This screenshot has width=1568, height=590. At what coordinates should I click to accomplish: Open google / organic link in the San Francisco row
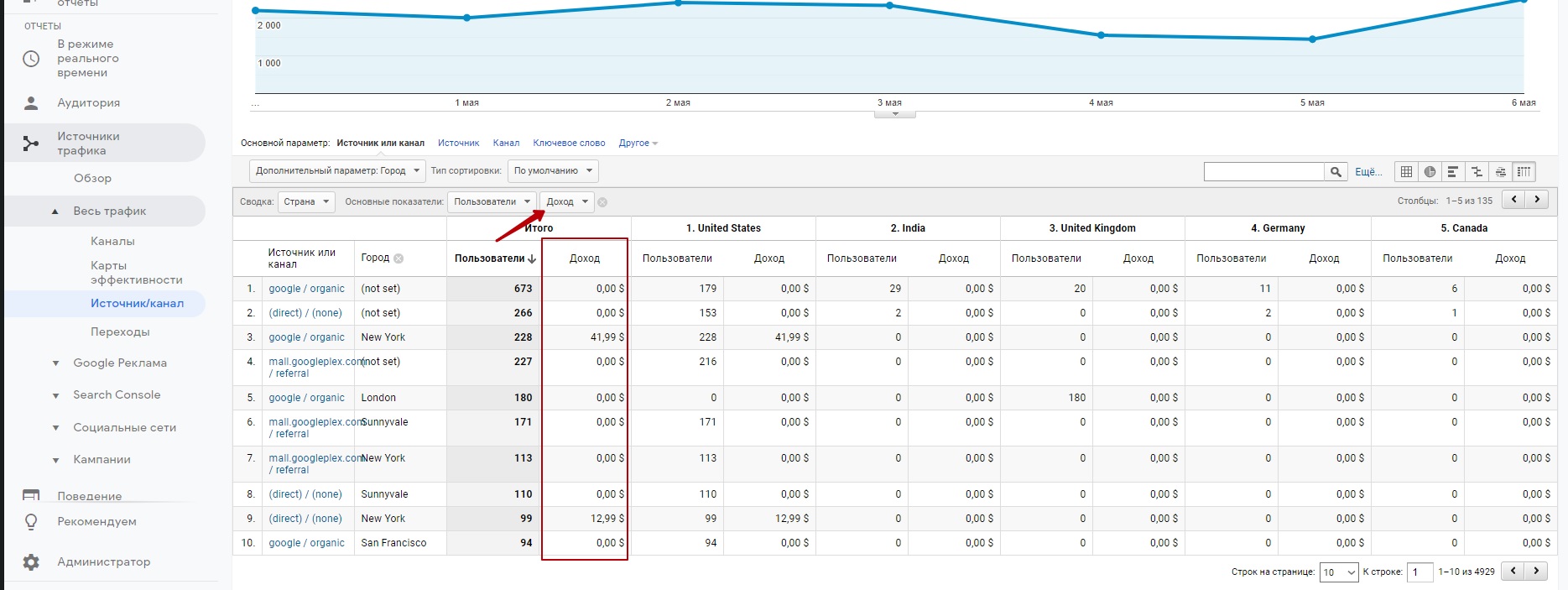306,543
